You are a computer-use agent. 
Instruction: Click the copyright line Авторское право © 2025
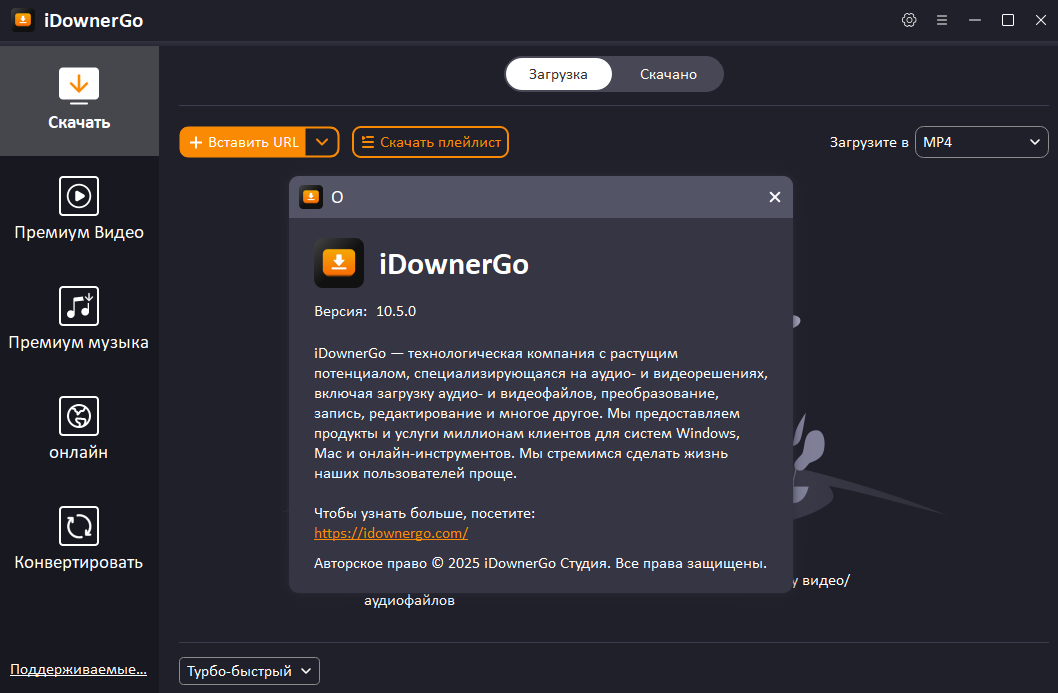540,563
